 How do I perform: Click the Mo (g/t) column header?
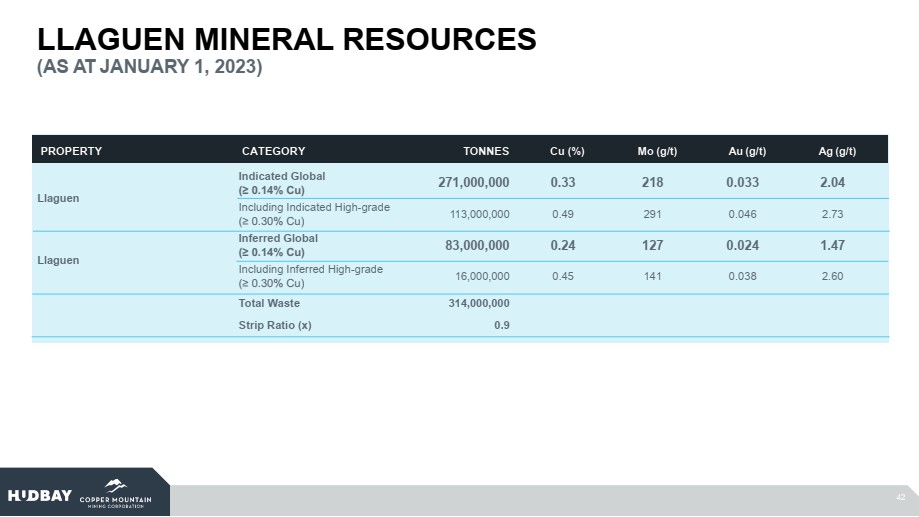[x=657, y=151]
